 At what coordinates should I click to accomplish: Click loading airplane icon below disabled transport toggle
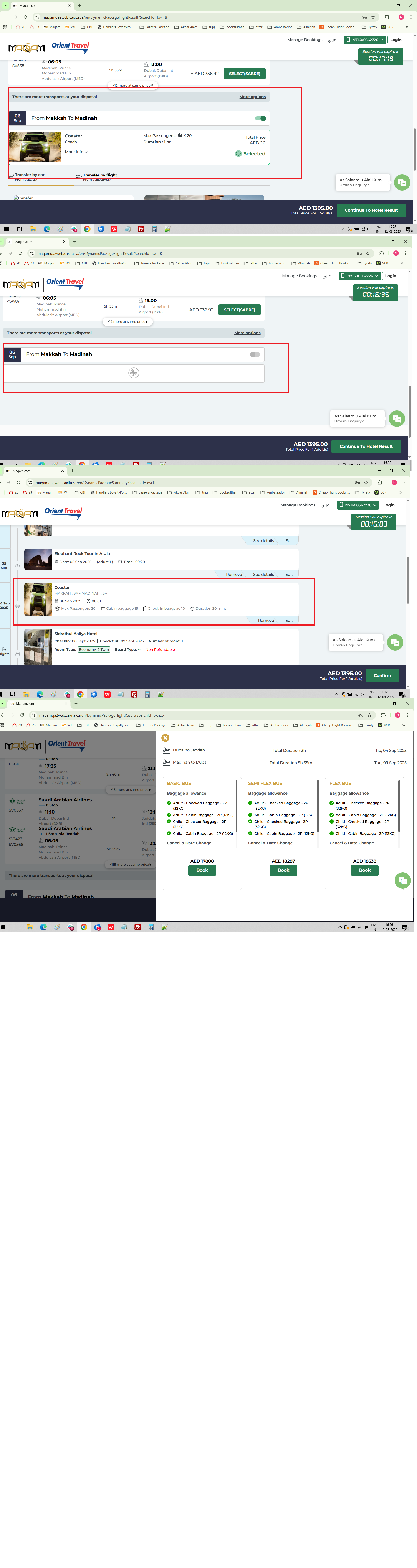[x=134, y=373]
